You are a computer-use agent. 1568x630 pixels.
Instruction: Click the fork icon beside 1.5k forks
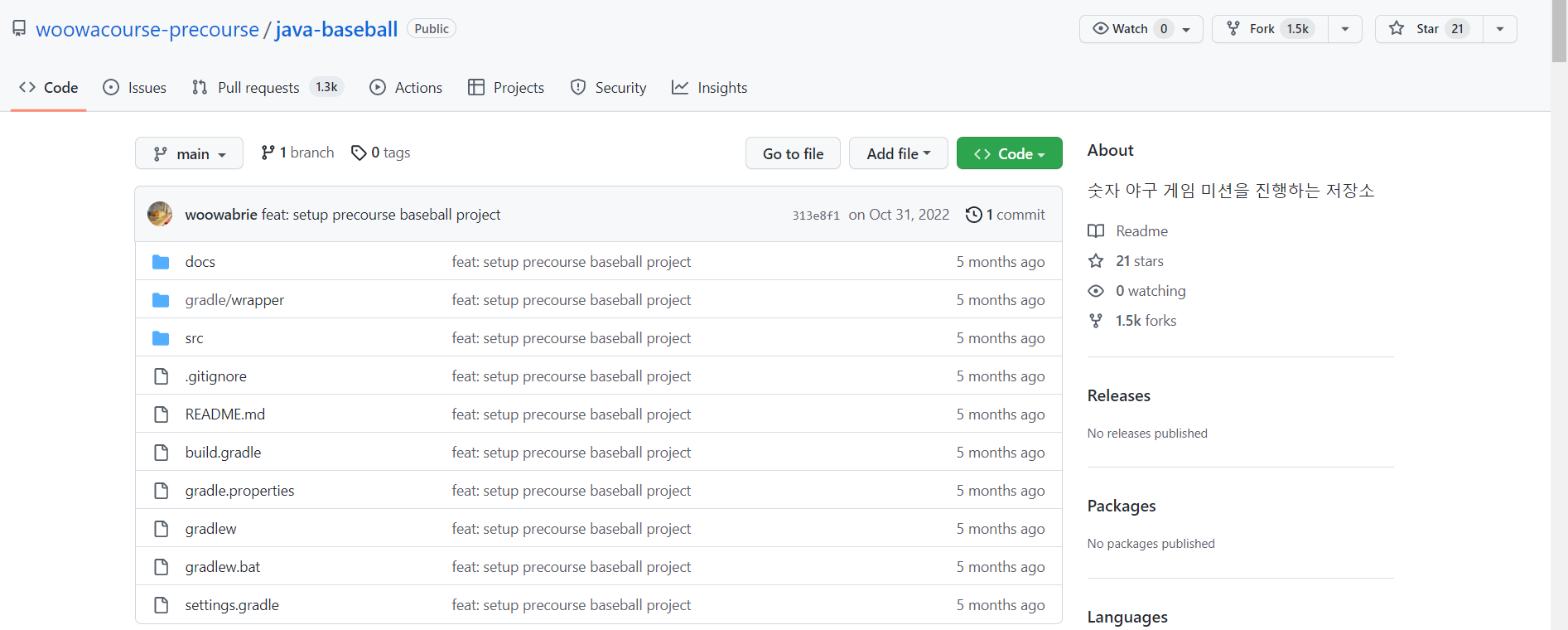click(x=1096, y=321)
